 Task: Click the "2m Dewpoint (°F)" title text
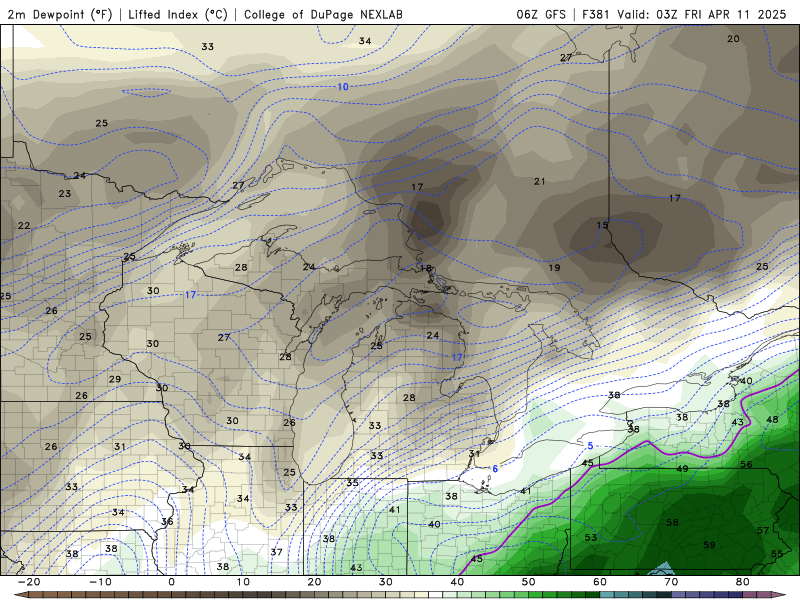click(x=59, y=14)
